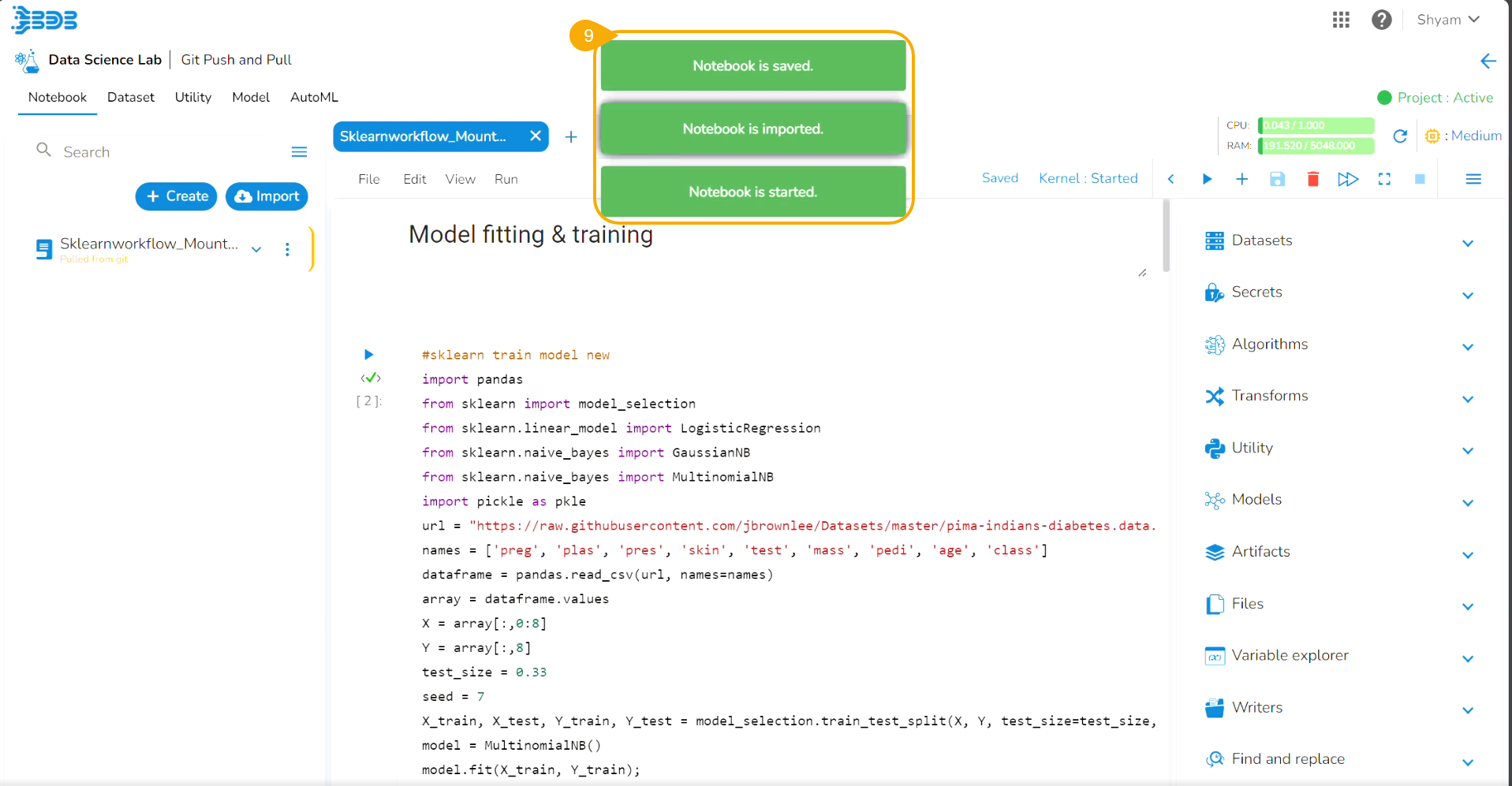The image size is (1512, 786).
Task: Click the red delete cell trash icon
Action: click(1312, 179)
